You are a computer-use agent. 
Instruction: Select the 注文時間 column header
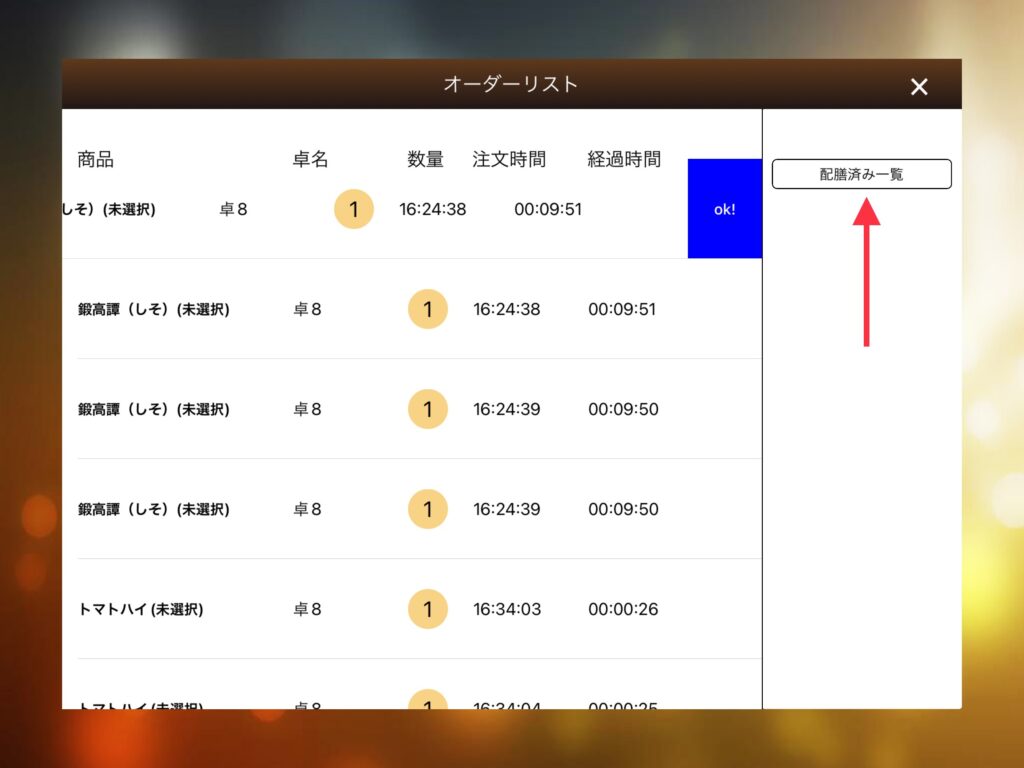[x=509, y=159]
